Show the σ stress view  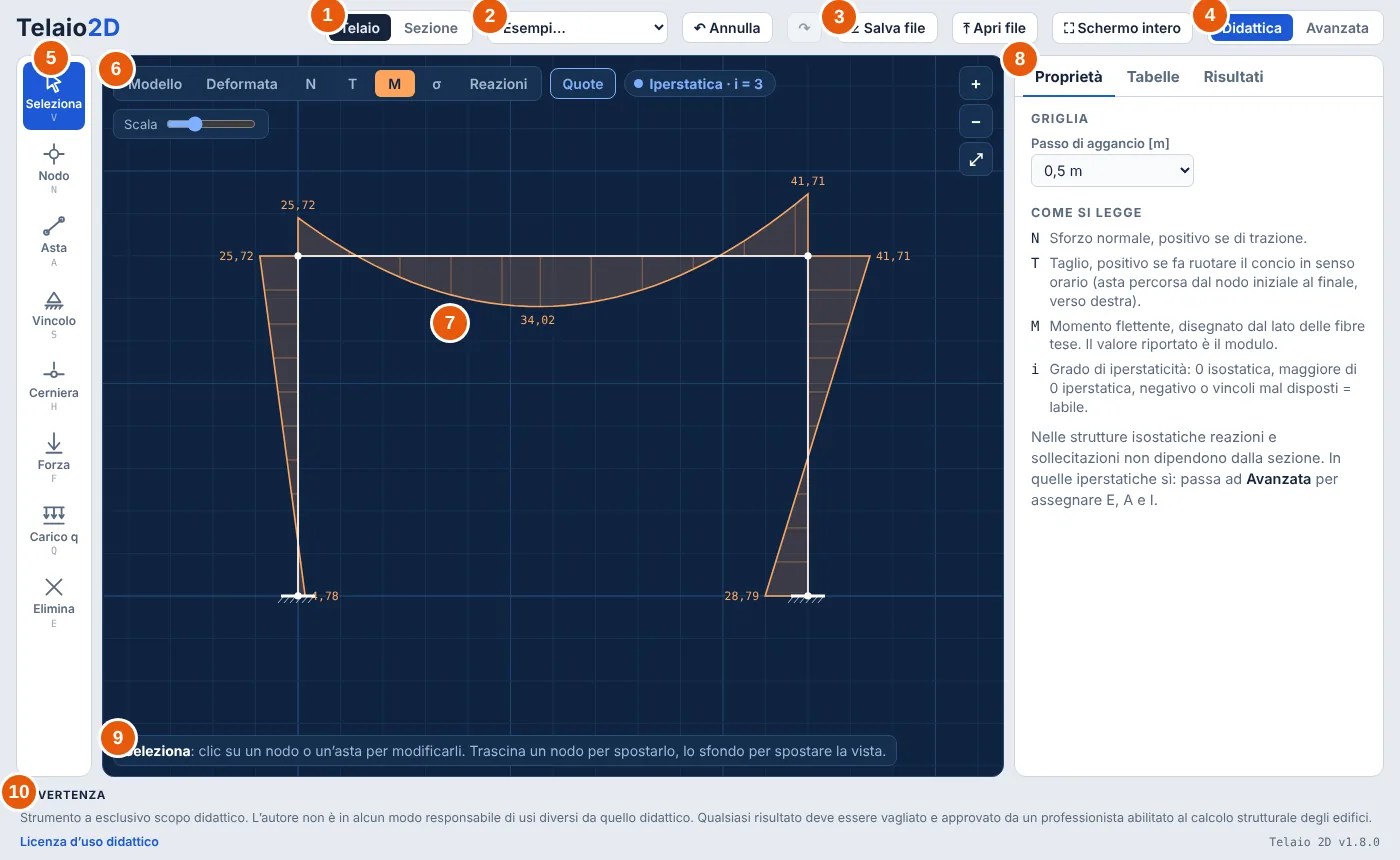coord(436,84)
